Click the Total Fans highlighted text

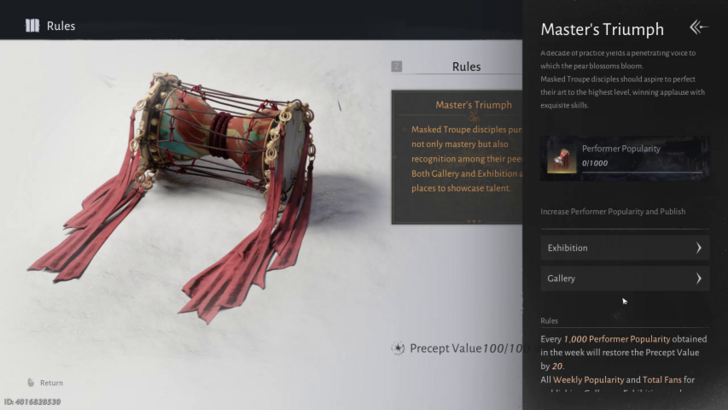[x=662, y=380]
